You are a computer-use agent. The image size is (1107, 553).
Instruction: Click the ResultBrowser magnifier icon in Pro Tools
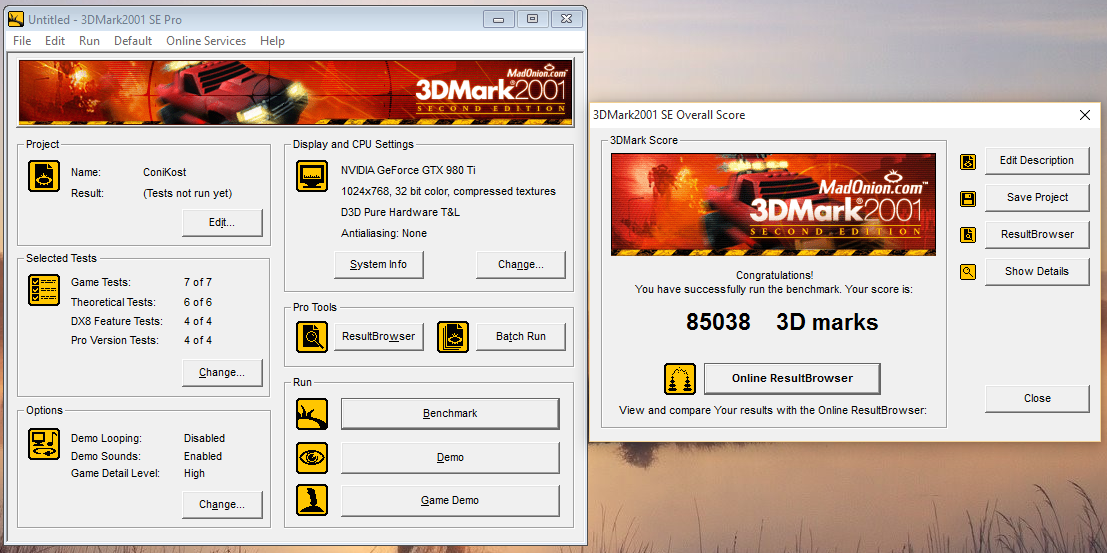click(x=311, y=337)
